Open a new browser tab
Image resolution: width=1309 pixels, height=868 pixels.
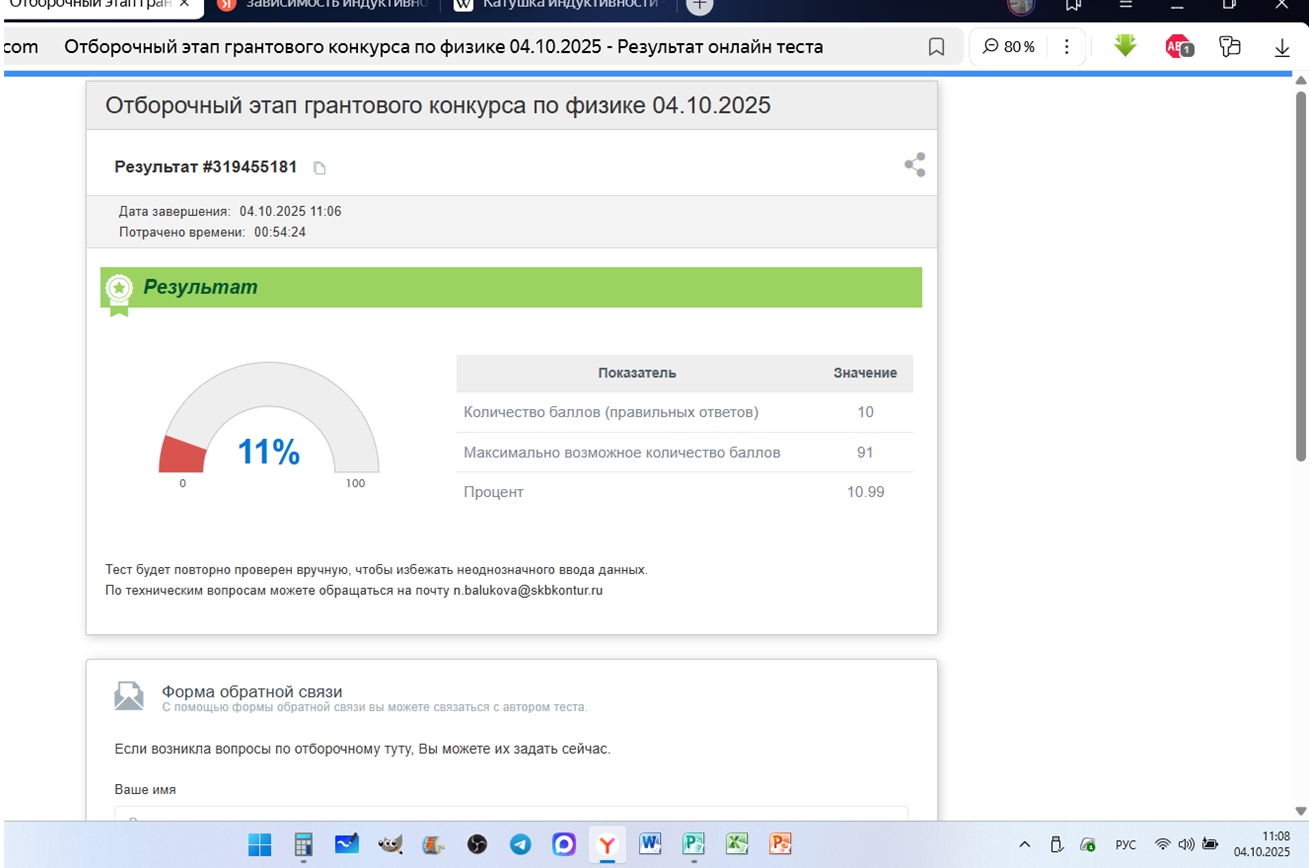point(699,5)
